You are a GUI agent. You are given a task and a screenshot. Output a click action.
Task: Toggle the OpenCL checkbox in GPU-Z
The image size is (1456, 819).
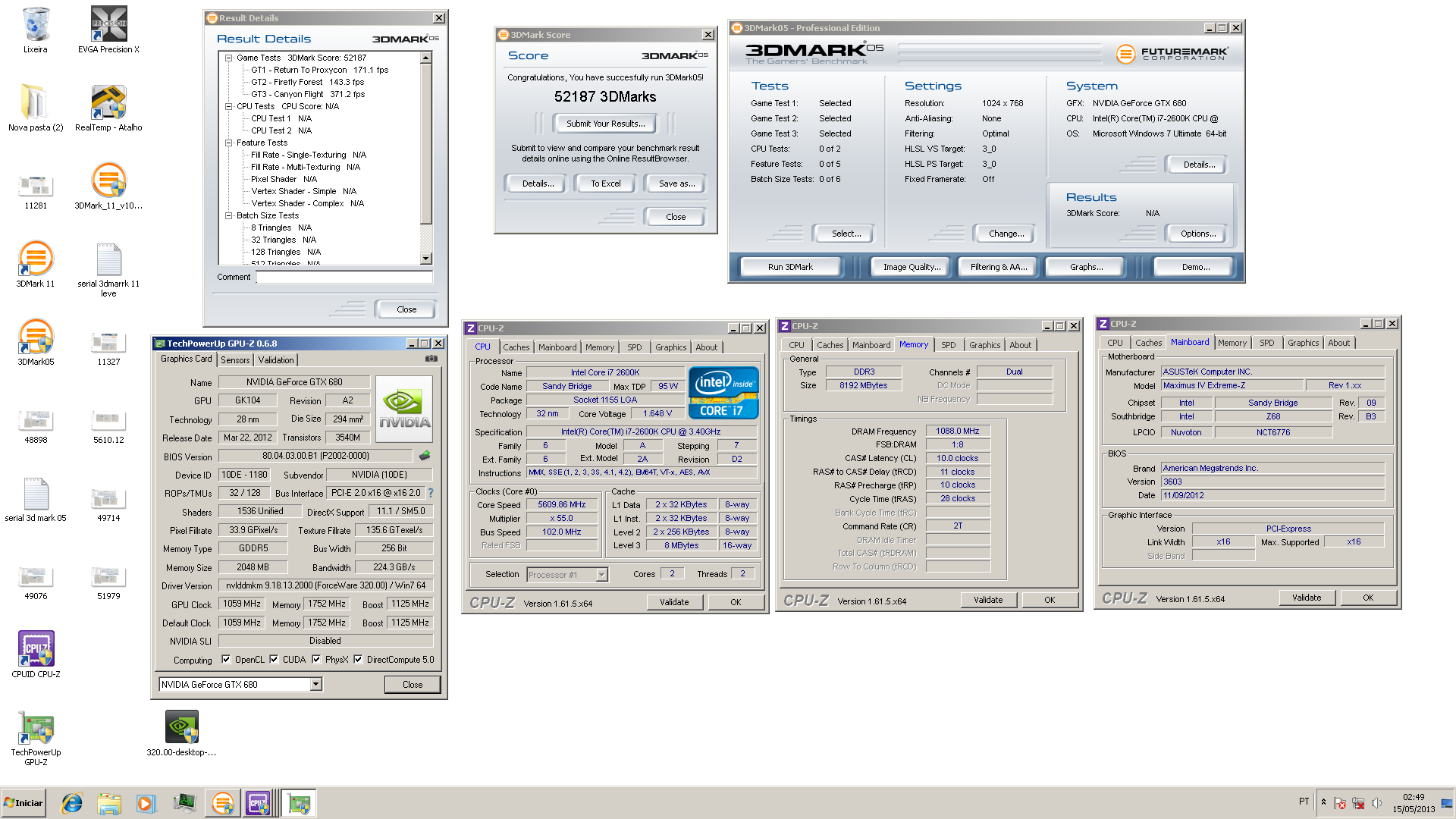coord(226,660)
